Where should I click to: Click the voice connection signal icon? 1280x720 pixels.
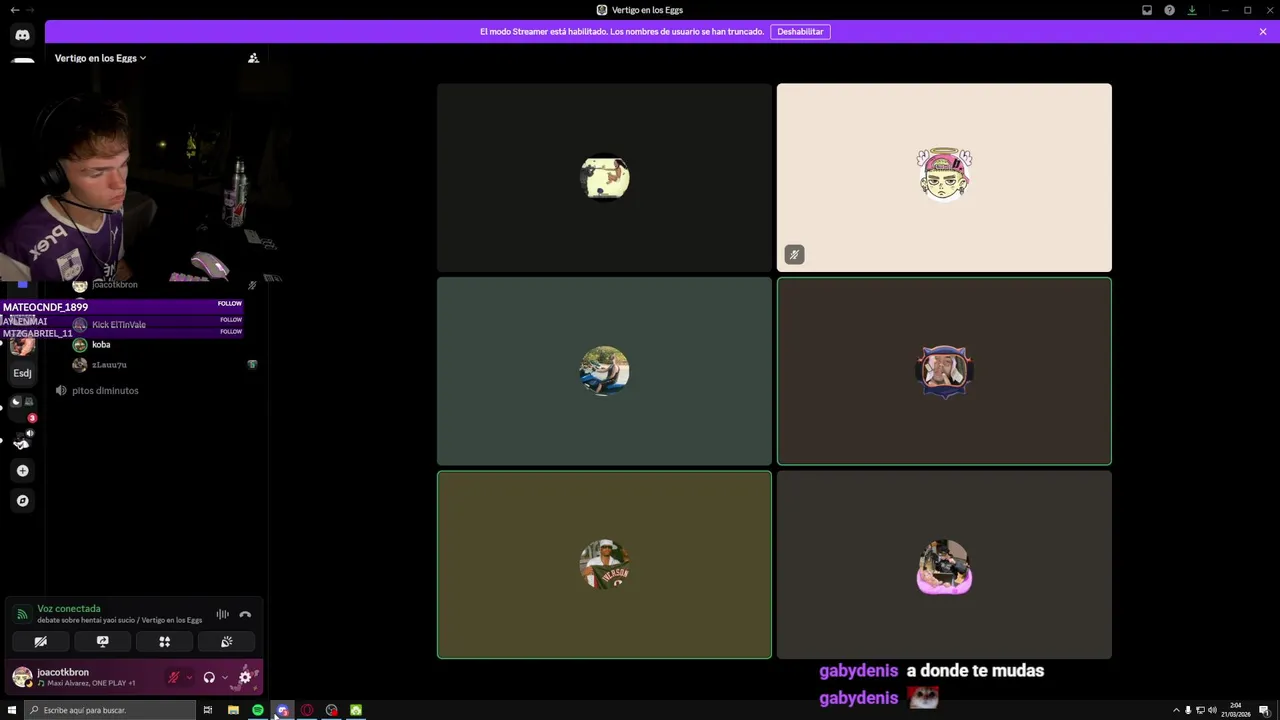point(22,614)
